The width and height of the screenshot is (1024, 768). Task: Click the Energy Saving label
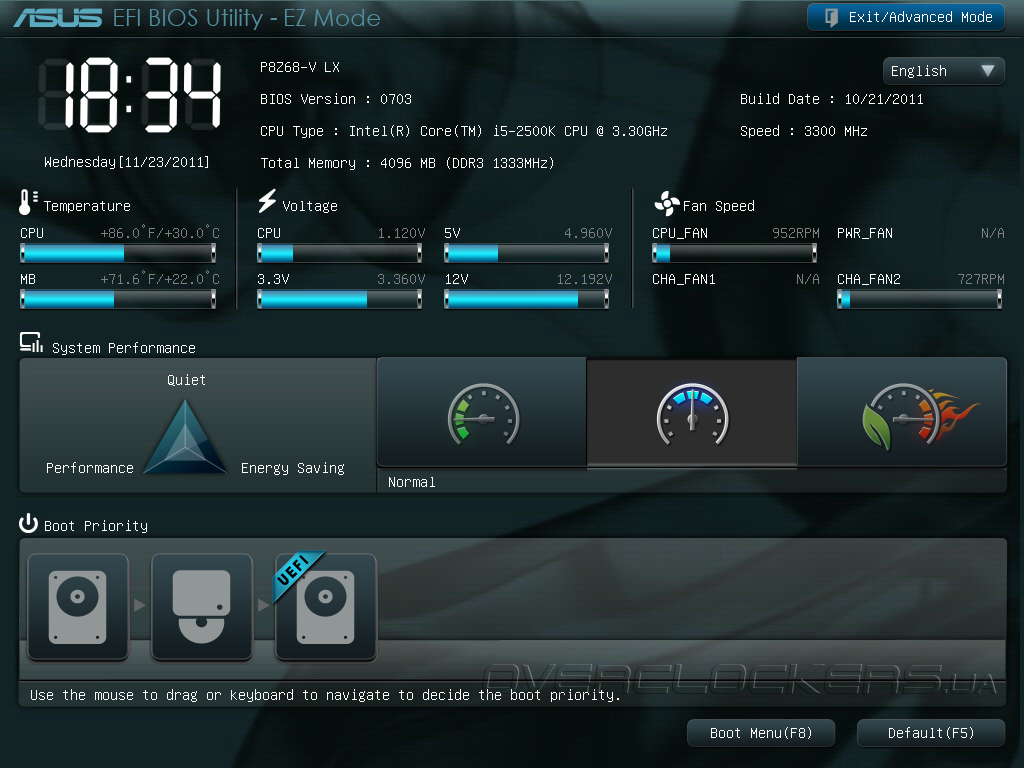(293, 468)
